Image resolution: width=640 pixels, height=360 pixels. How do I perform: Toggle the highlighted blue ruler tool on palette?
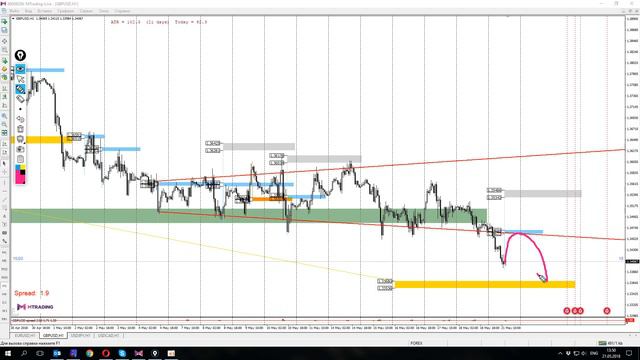coord(20,89)
